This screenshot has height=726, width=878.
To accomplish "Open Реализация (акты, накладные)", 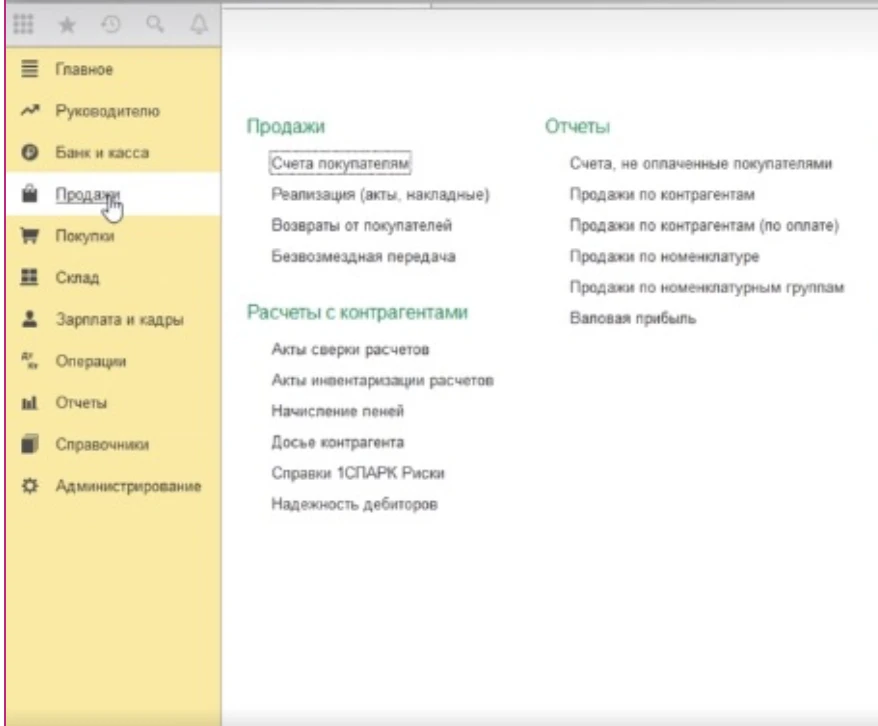I will [x=380, y=194].
